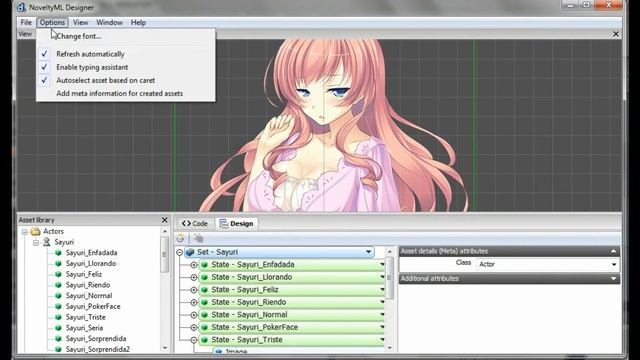The width and height of the screenshot is (640, 360).
Task: Click the Asset library vertical scrollbar thumb
Action: click(x=164, y=255)
